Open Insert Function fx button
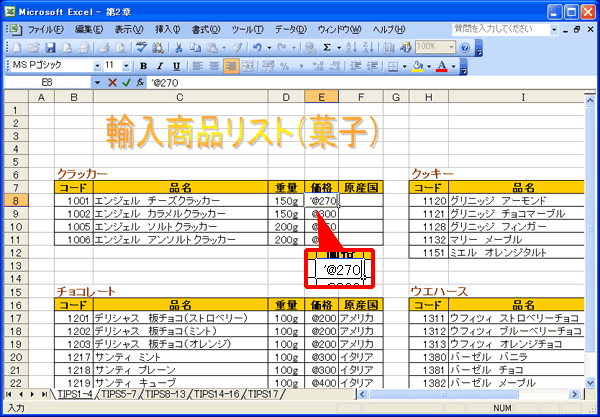Viewport: 600px width, 417px height. 140,82
